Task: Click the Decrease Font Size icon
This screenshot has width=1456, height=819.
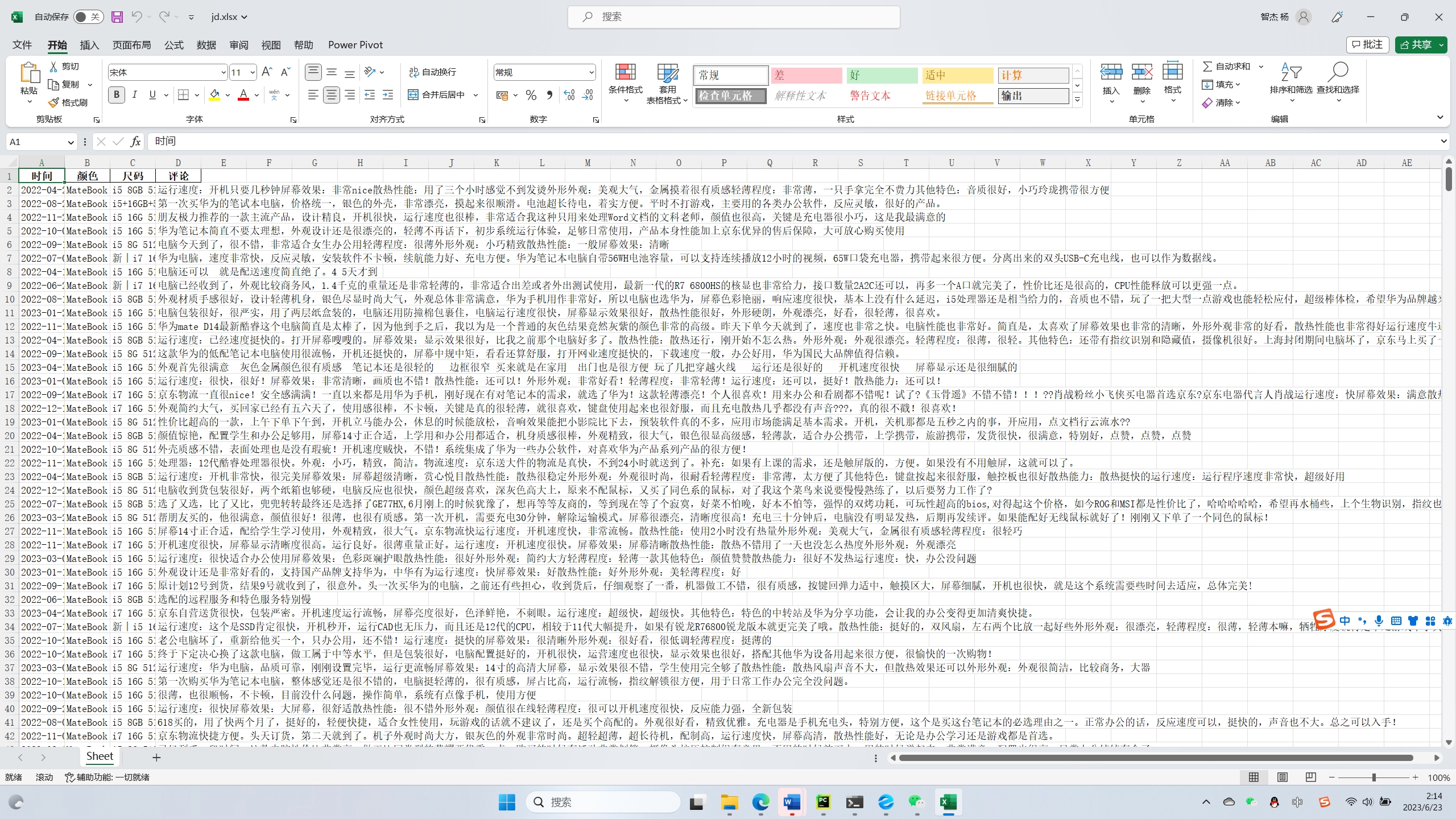Action: 286,72
